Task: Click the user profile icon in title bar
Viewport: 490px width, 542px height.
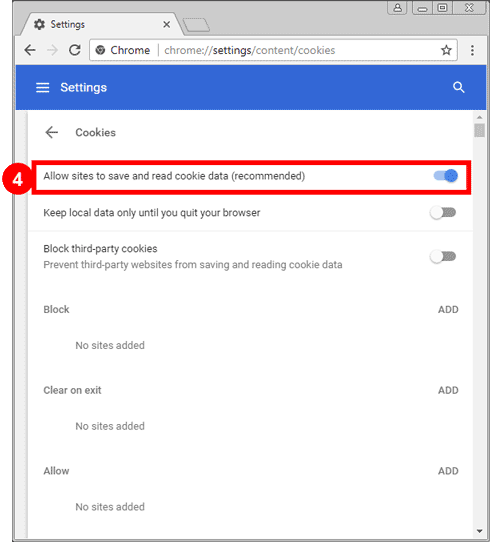Action: click(x=398, y=8)
